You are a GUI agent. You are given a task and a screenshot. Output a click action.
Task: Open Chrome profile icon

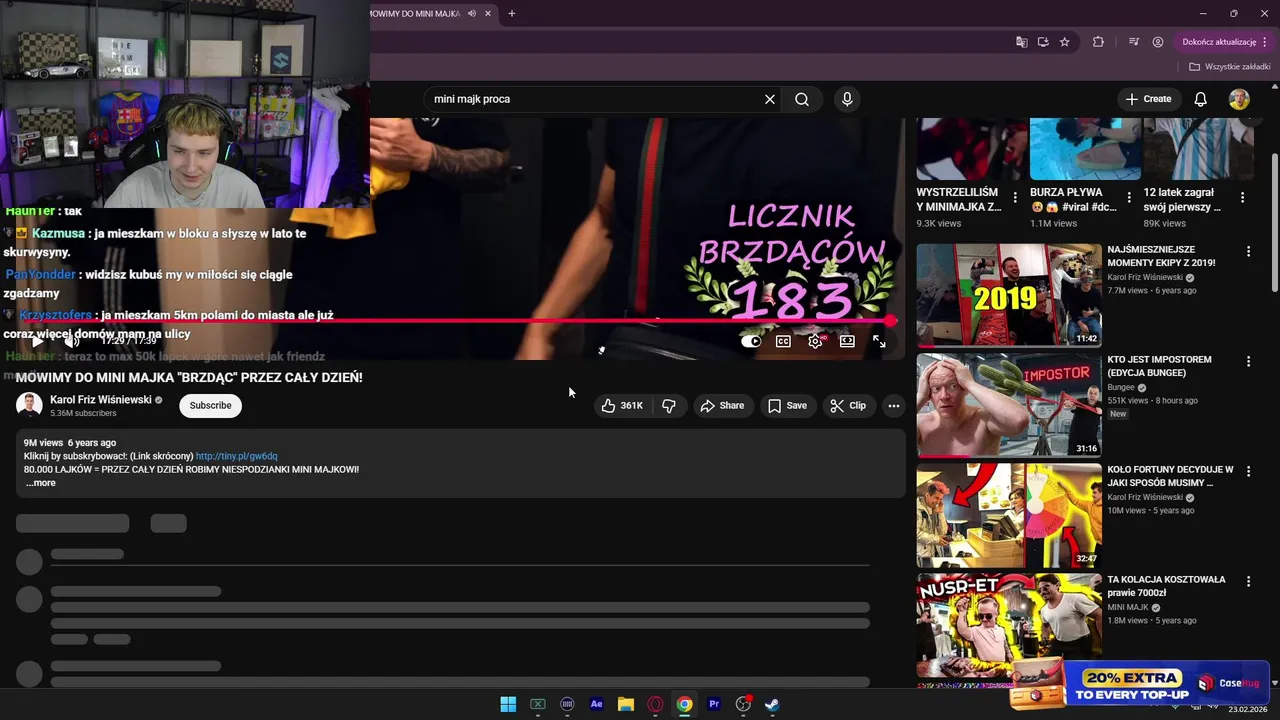click(1158, 42)
